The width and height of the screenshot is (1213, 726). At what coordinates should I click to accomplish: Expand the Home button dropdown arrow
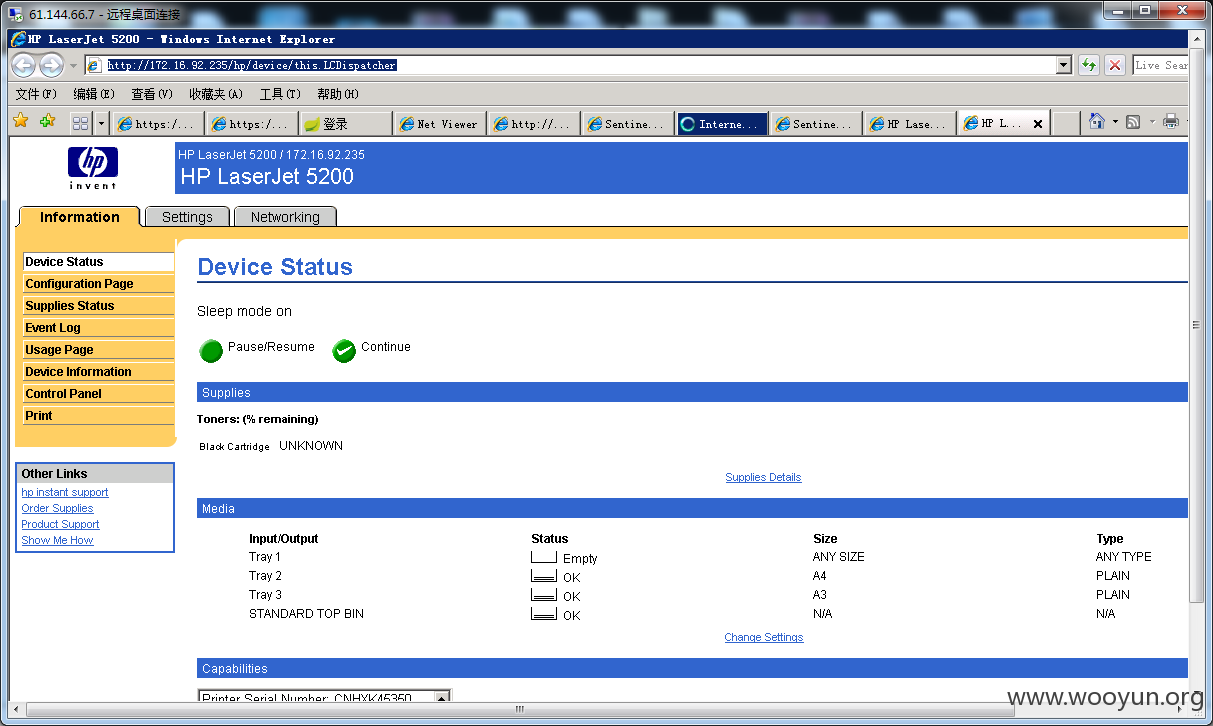tap(1115, 122)
